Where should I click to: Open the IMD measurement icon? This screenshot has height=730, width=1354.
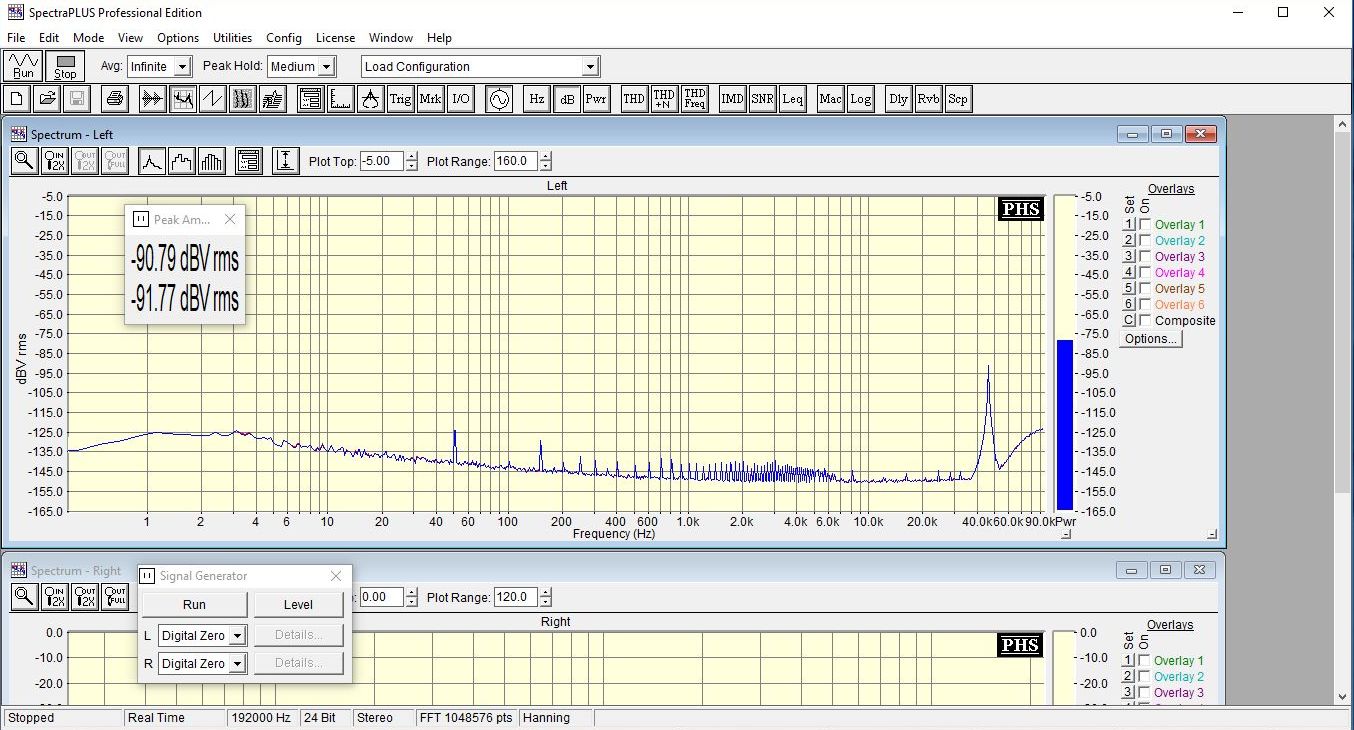click(x=733, y=99)
